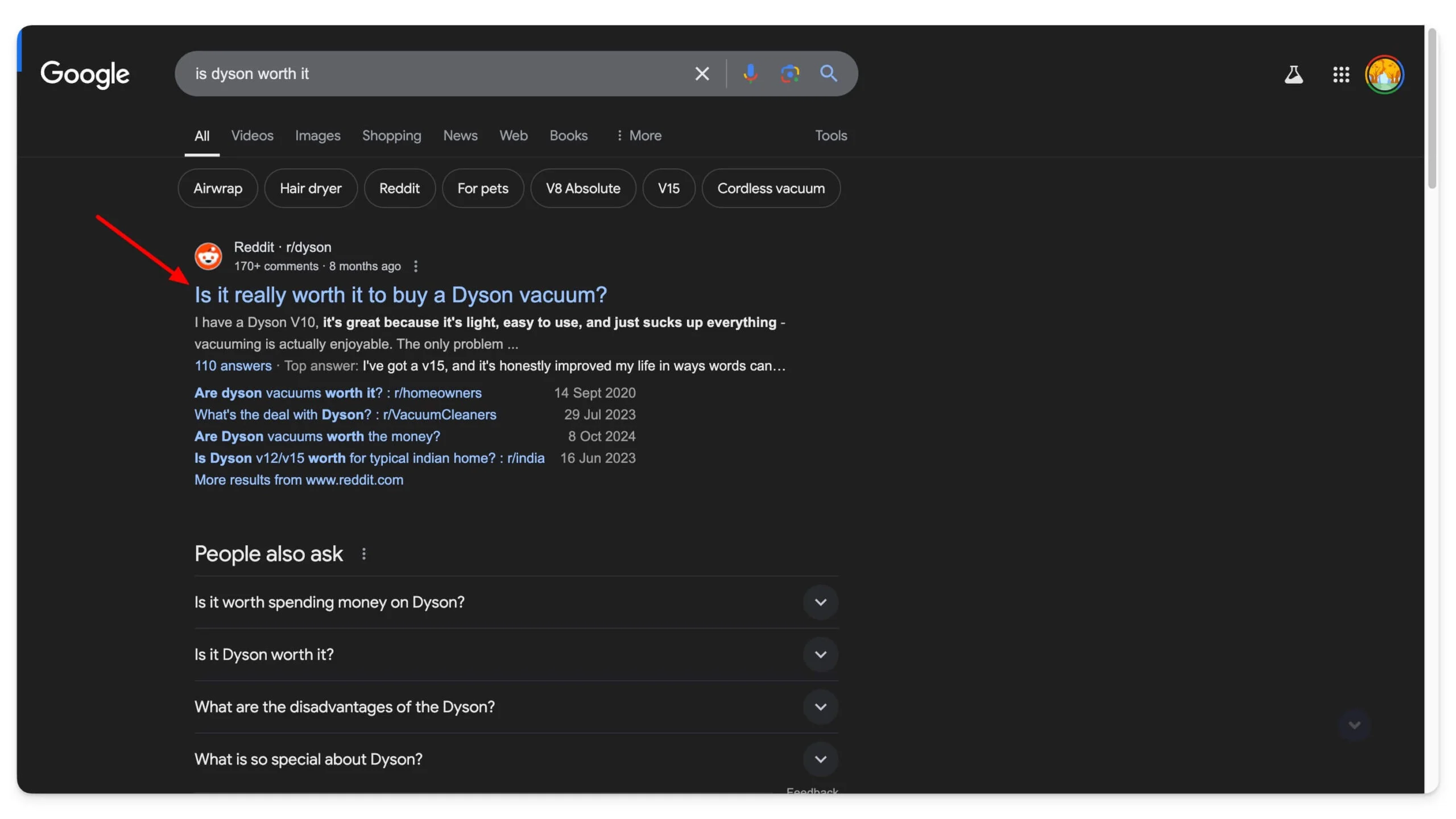Open Search Labs flask icon
This screenshot has width=1456, height=819.
click(x=1293, y=75)
